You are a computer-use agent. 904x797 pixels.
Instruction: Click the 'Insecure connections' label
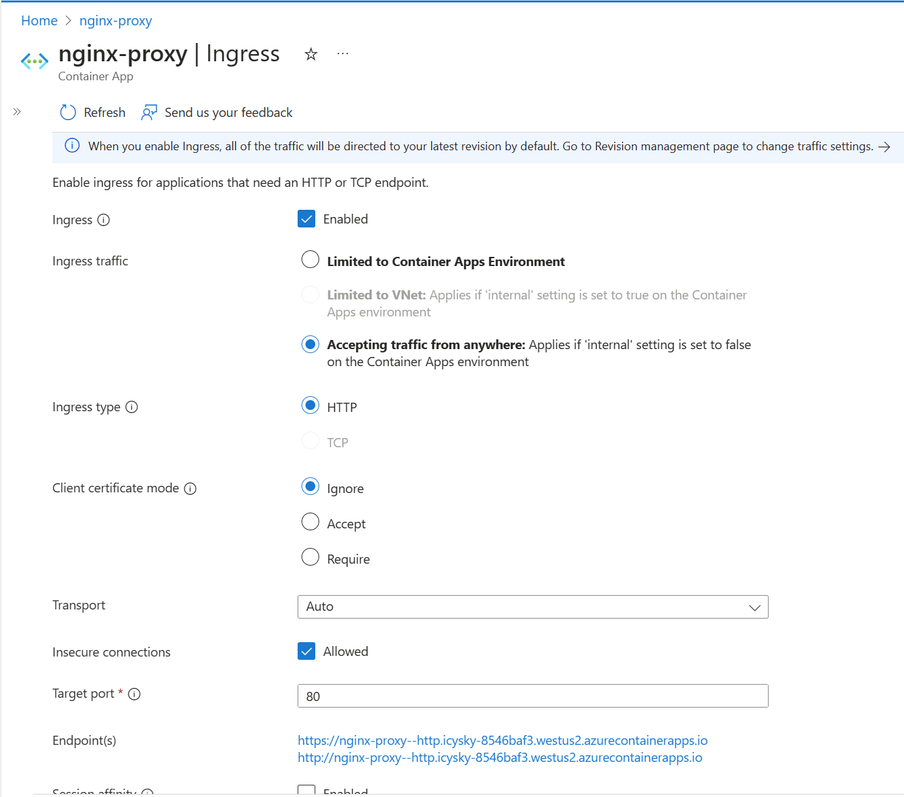coord(111,652)
